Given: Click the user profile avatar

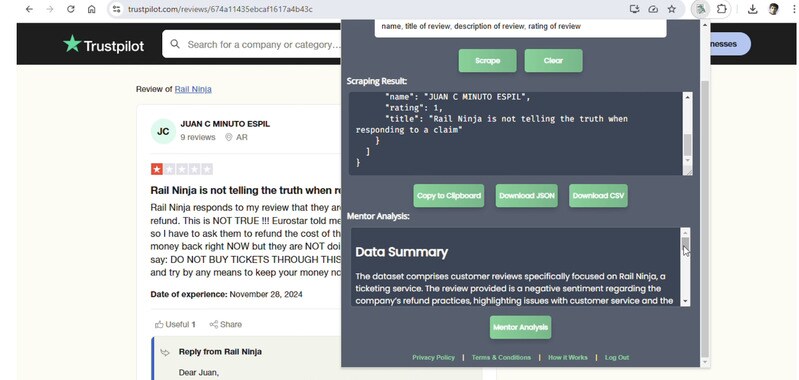Looking at the screenshot, I should [774, 9].
